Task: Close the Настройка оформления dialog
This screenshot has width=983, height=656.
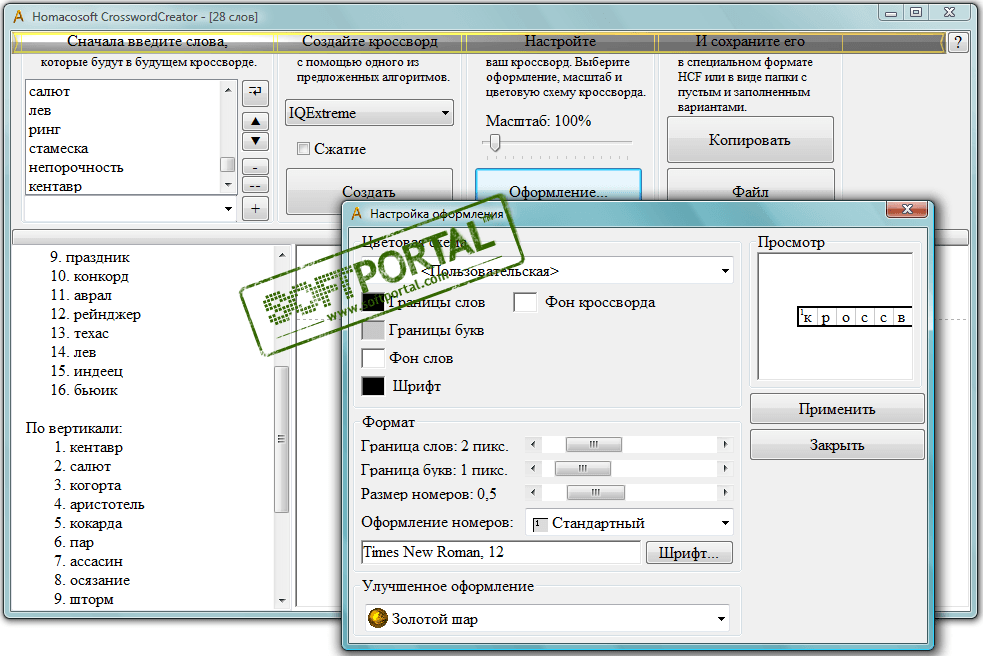Action: tap(907, 209)
